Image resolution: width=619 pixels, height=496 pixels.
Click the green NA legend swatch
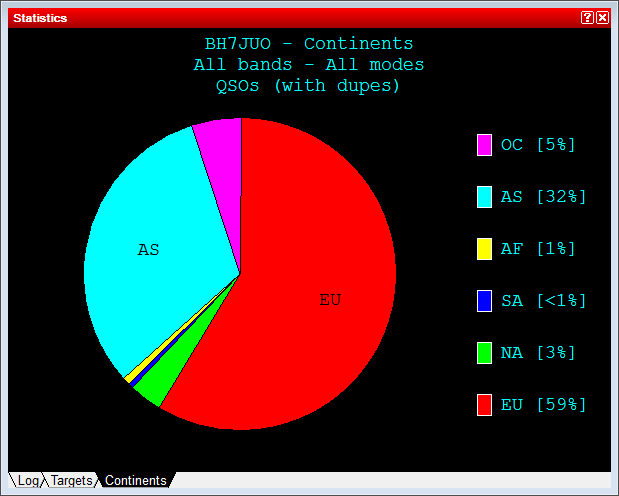pos(484,353)
